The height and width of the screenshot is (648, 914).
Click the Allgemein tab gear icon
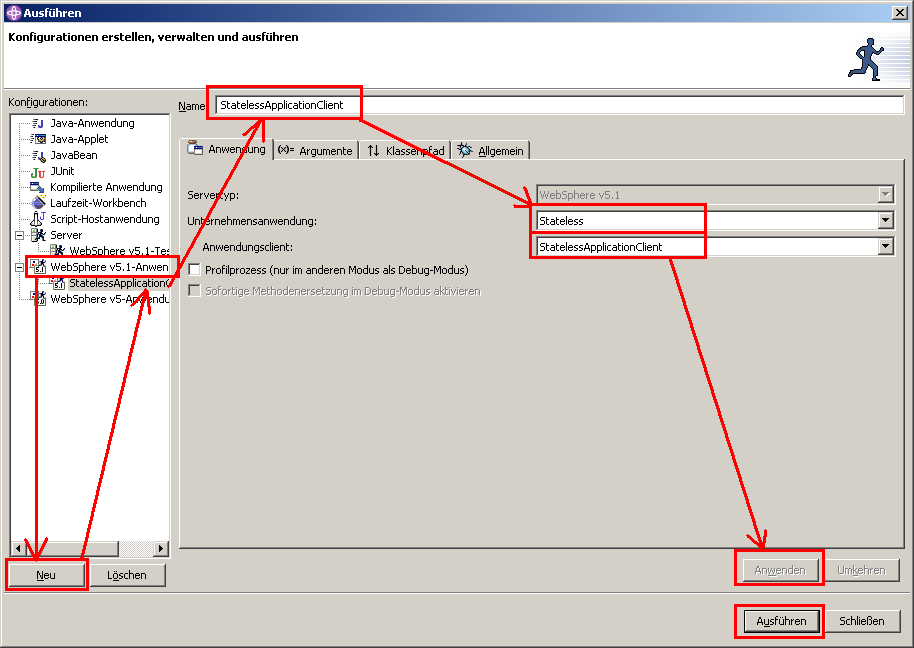(465, 150)
